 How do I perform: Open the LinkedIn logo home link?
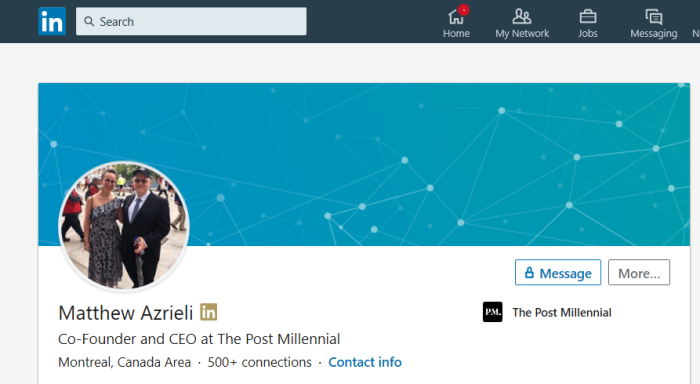pos(52,21)
